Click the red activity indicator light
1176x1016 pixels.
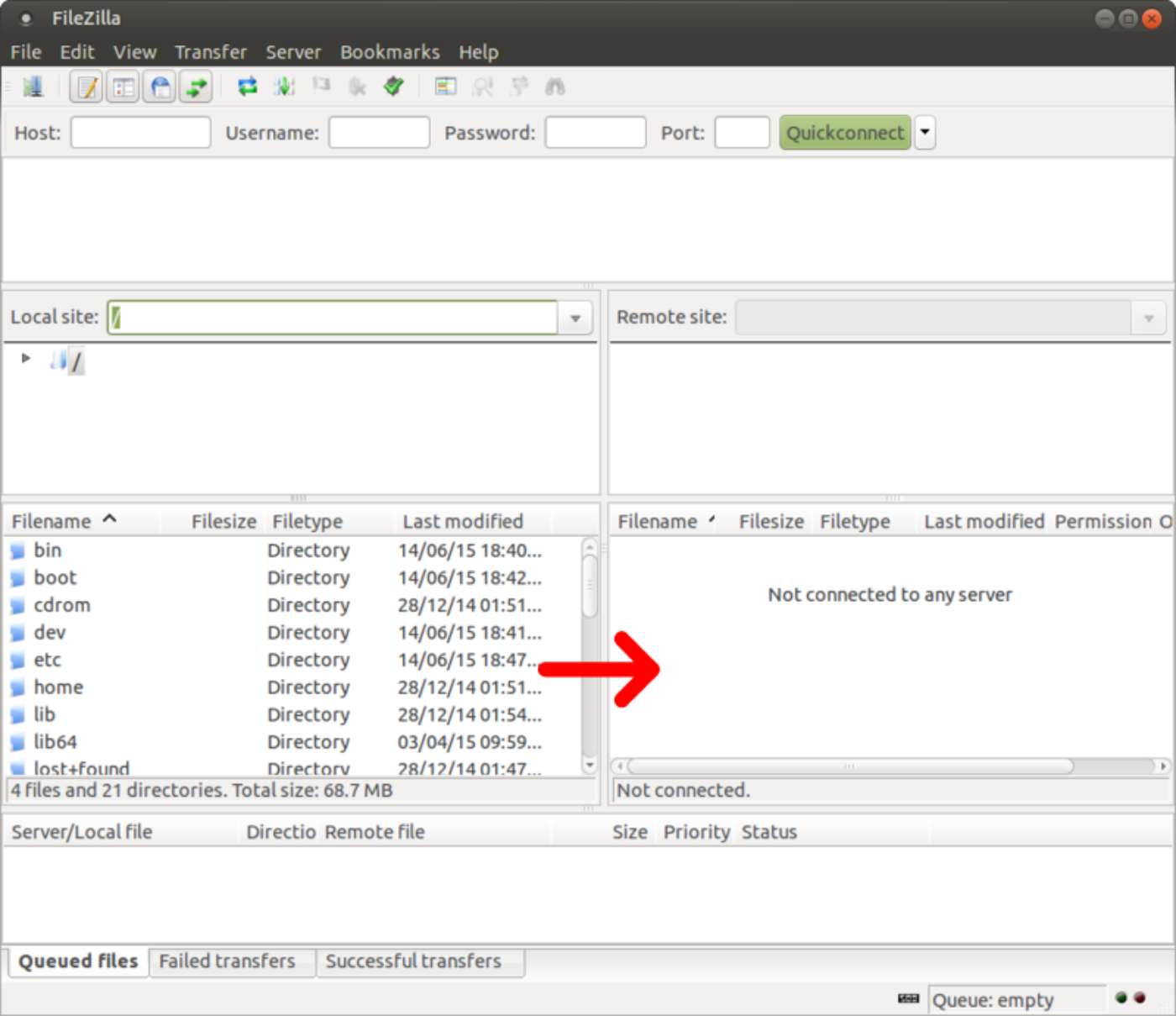coord(1139,998)
